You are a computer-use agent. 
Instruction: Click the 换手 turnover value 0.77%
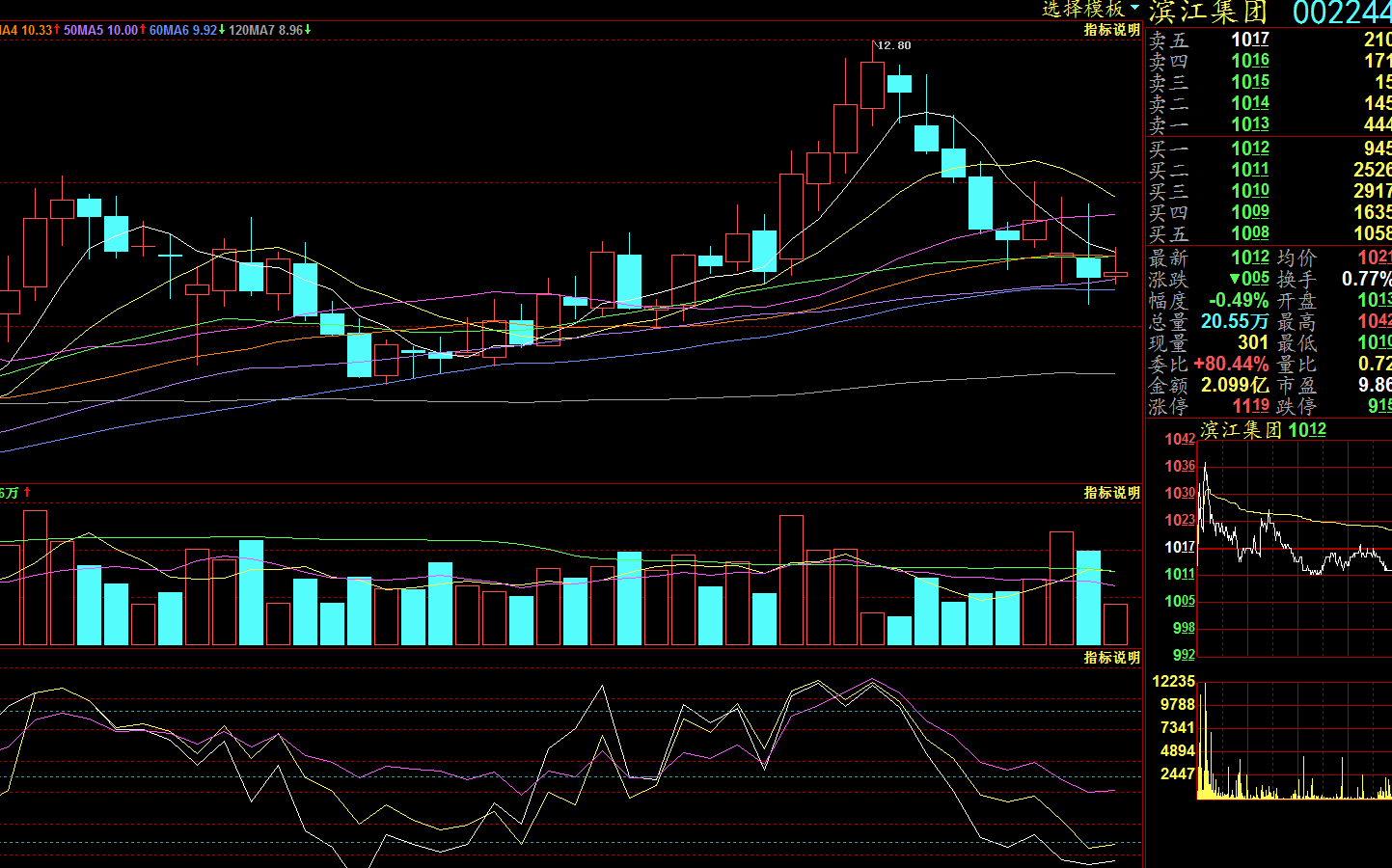click(1366, 279)
